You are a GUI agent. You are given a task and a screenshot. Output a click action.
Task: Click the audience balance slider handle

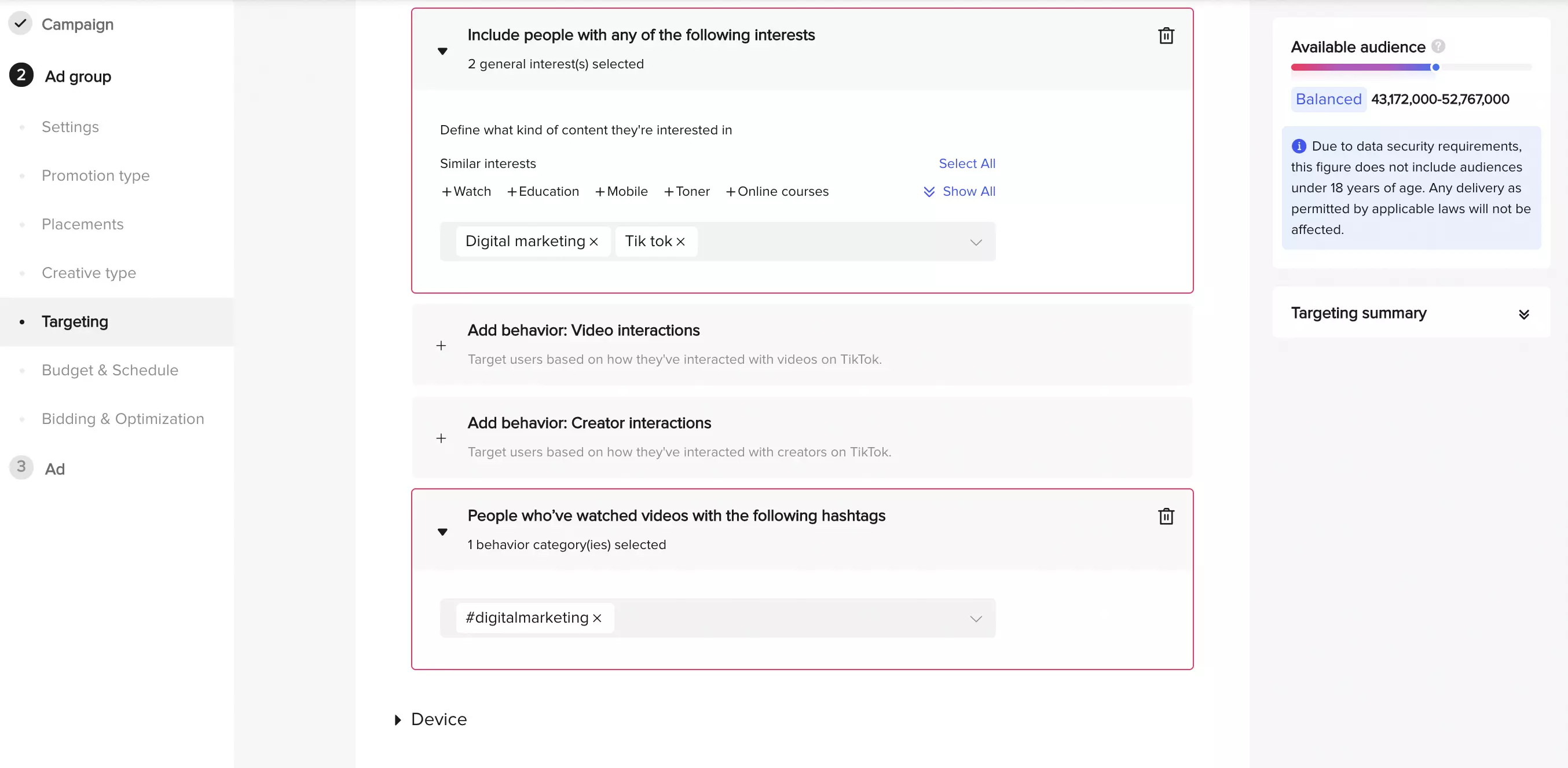[x=1436, y=68]
